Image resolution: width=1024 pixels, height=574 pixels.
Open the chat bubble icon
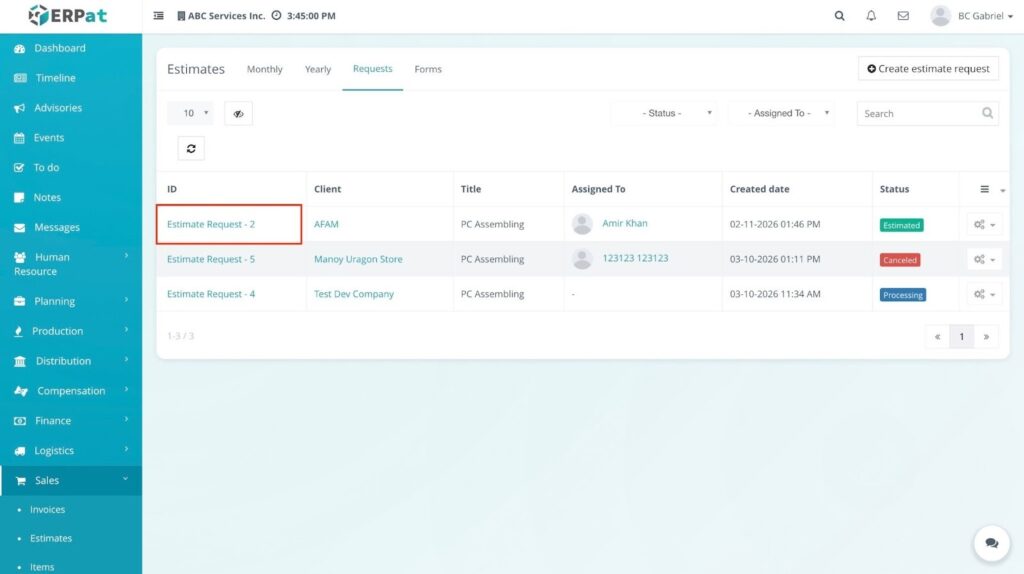(991, 543)
